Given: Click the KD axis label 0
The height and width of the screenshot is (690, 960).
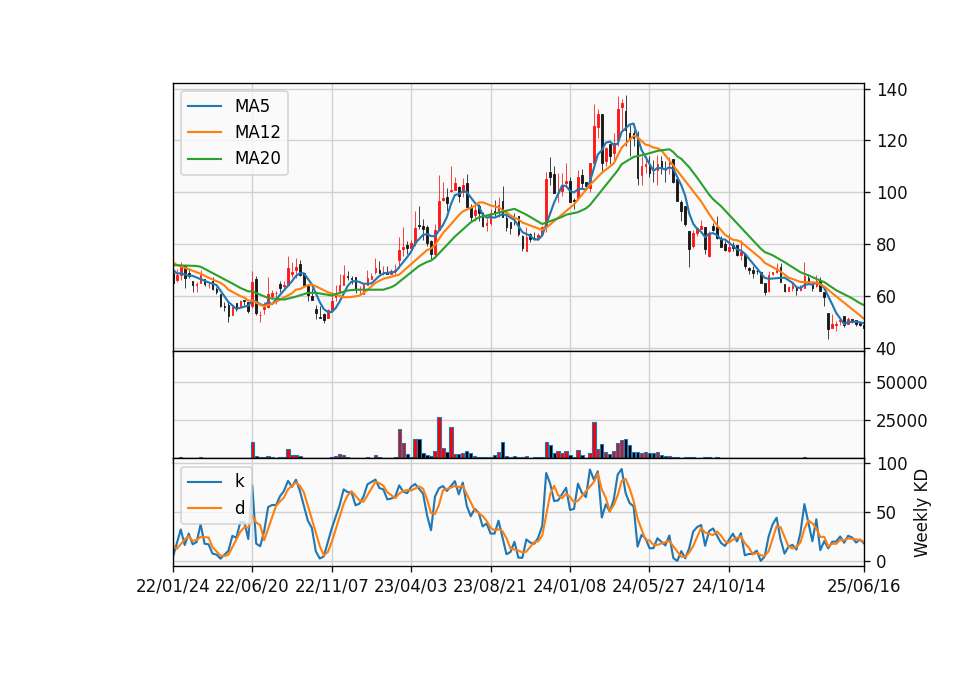Looking at the screenshot, I should 882,561.
